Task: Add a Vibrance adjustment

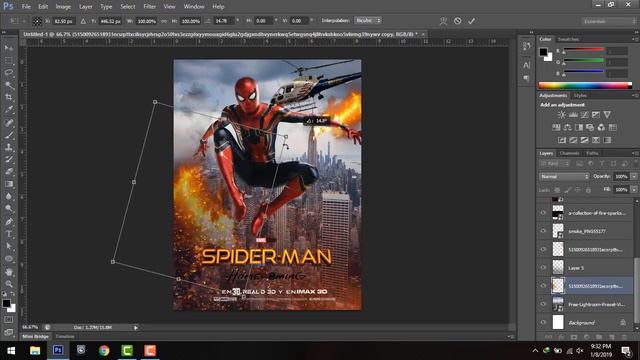Action: [x=607, y=115]
